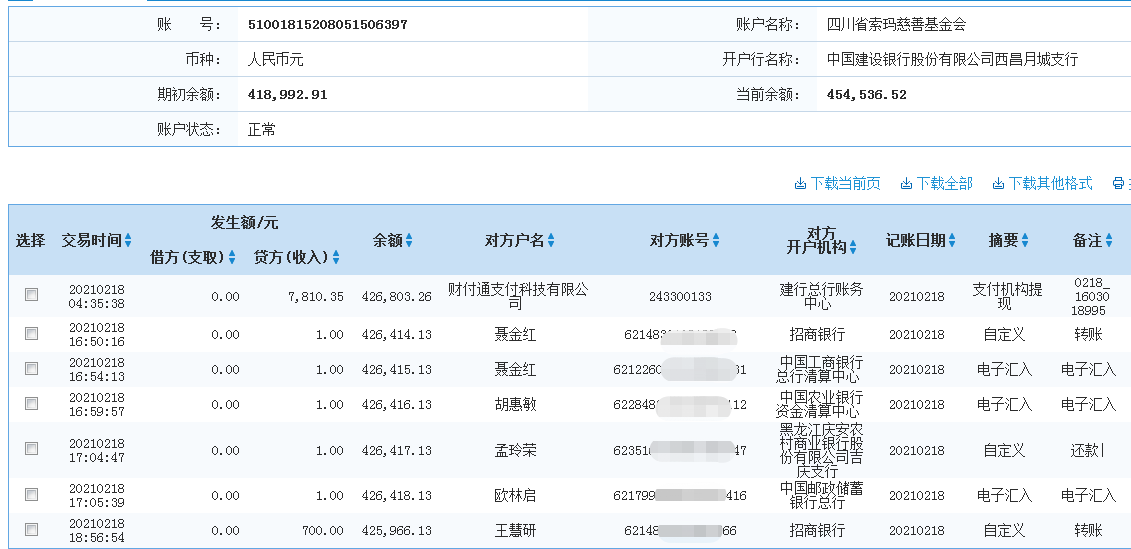Select the checkbox for 胡惠敏 row
This screenshot has width=1131, height=549.
pos(31,403)
